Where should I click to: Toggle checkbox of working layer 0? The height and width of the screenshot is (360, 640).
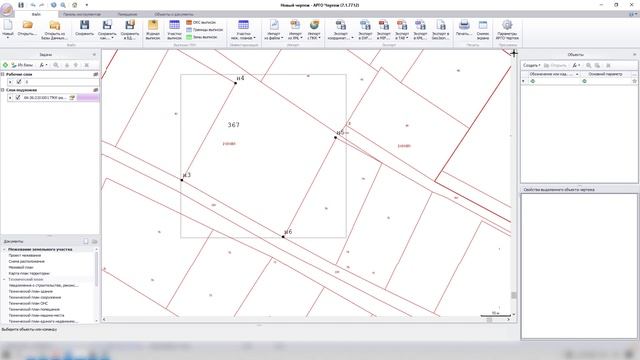pos(19,82)
